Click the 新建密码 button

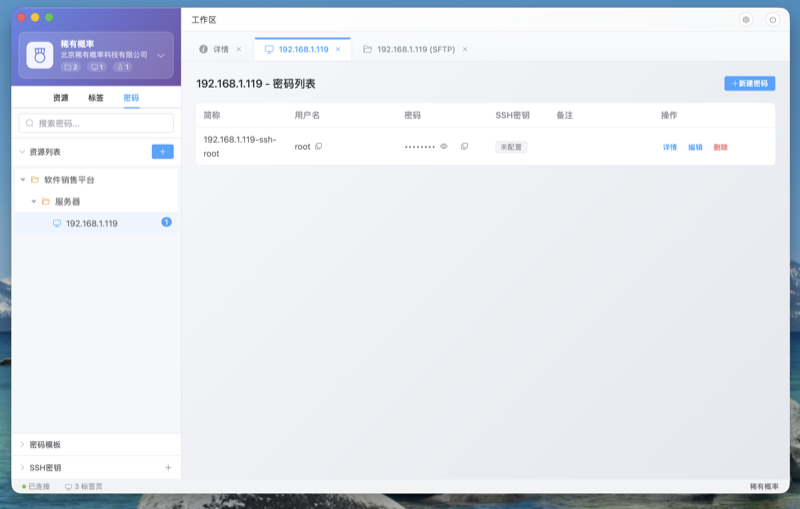[x=749, y=84]
